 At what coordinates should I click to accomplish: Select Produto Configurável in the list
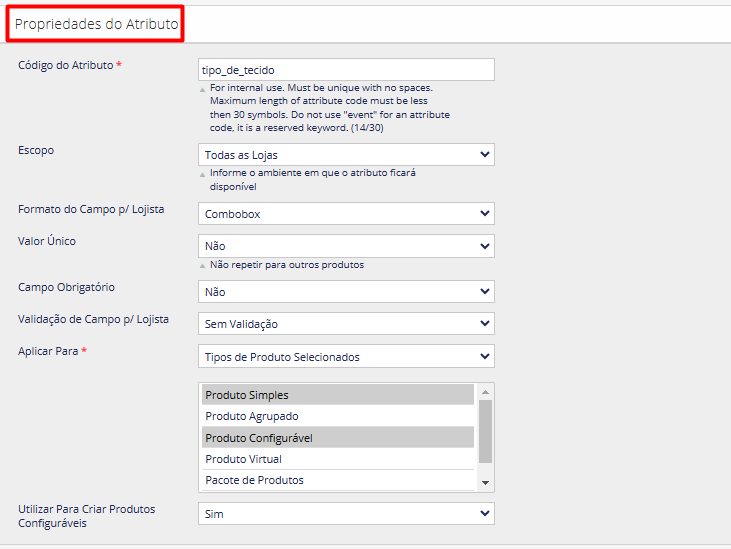tap(338, 438)
